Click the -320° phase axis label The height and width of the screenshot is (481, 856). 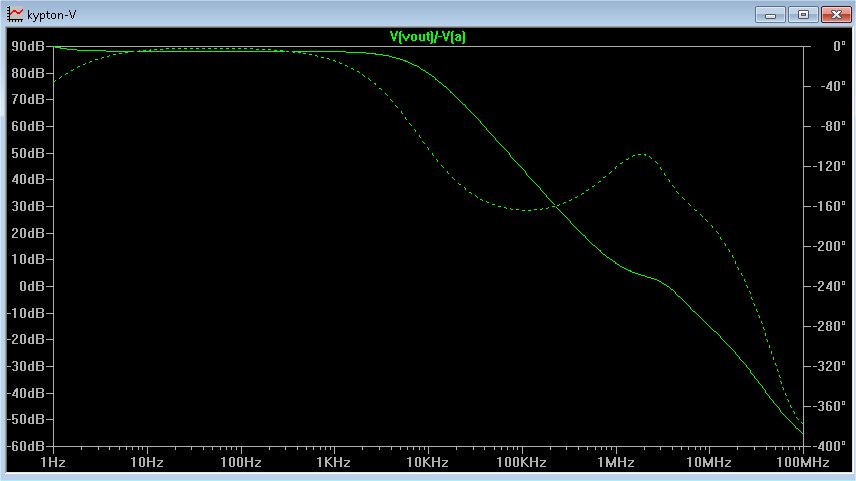pyautogui.click(x=829, y=366)
